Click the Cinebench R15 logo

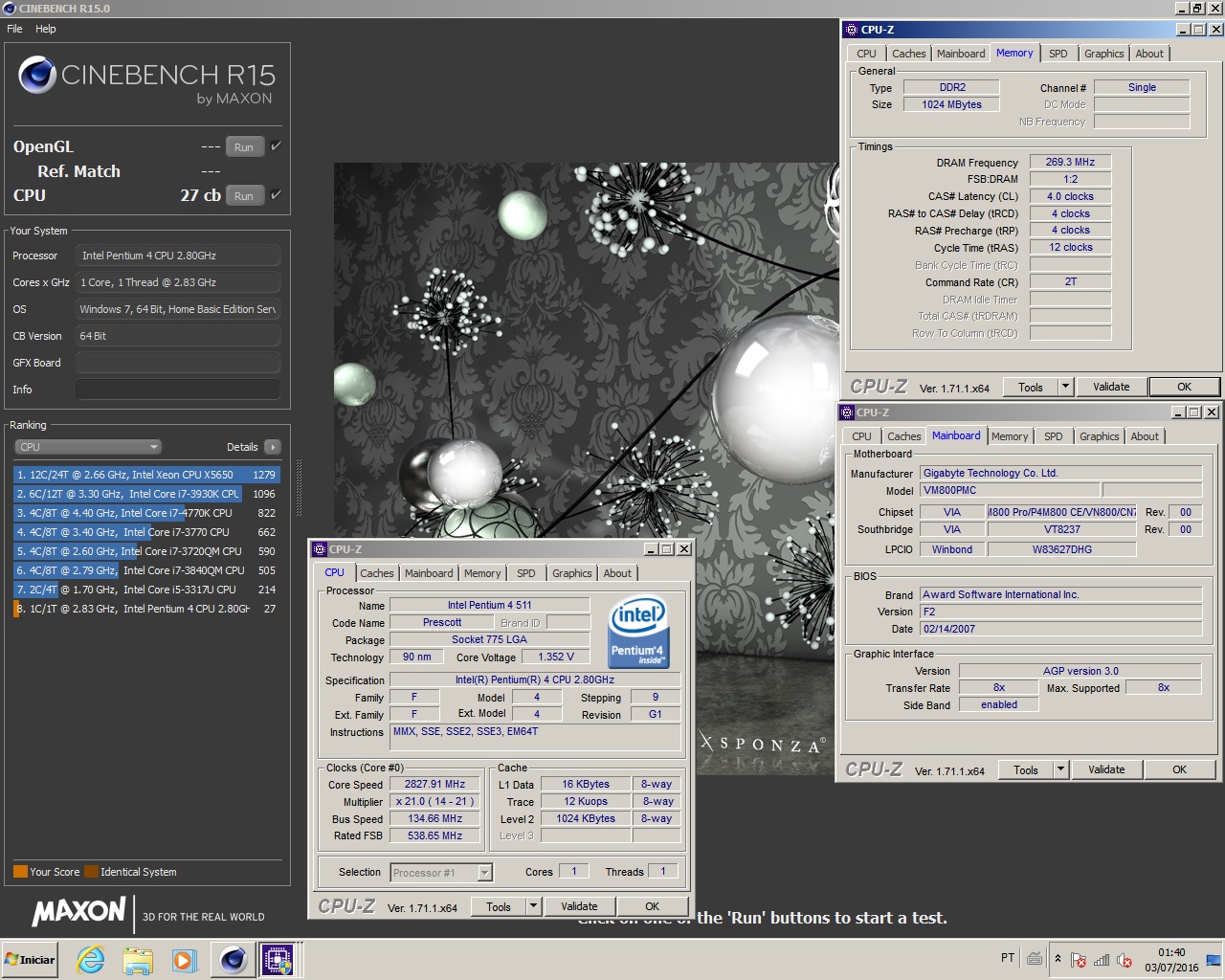click(146, 77)
